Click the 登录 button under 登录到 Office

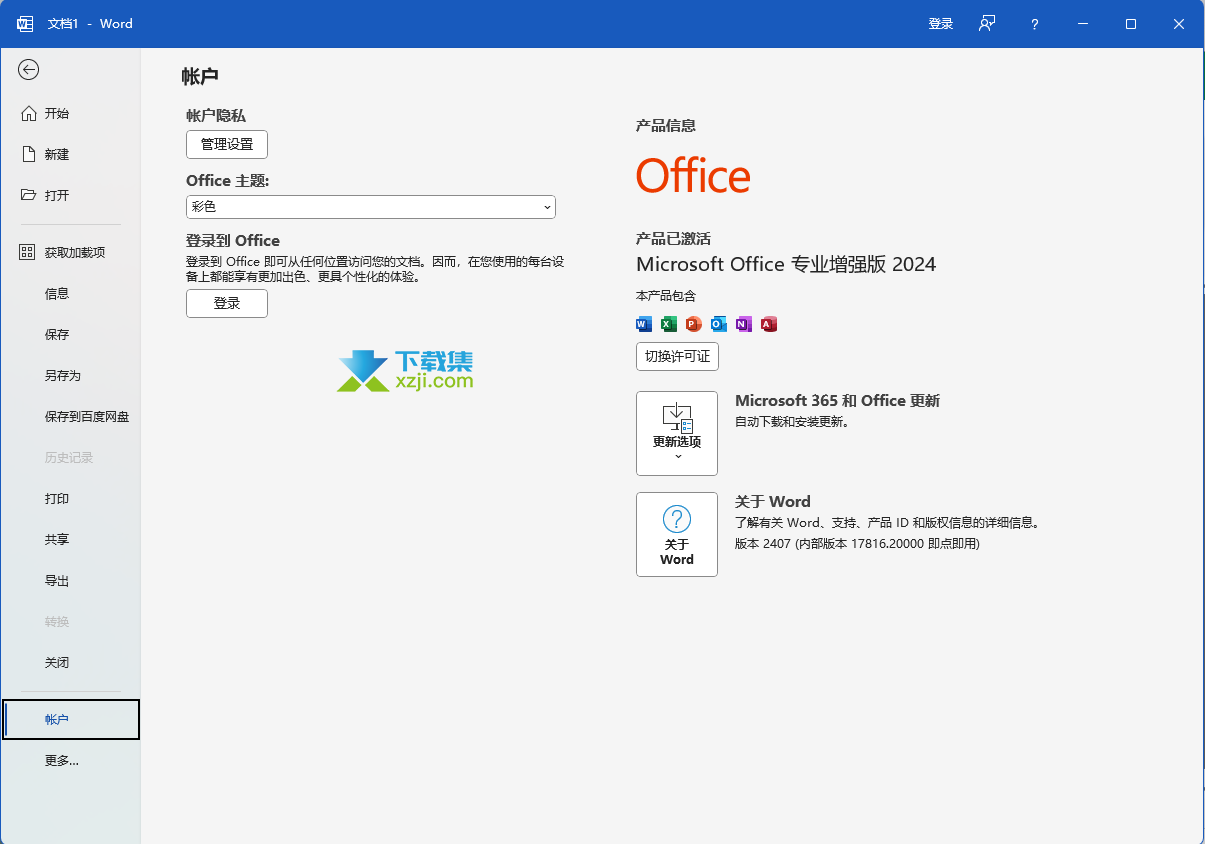227,303
